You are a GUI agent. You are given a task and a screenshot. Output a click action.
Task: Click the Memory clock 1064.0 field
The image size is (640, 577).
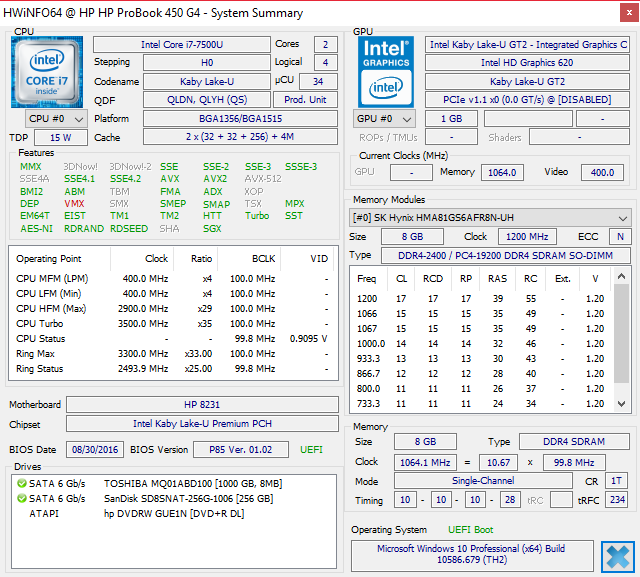pos(502,172)
